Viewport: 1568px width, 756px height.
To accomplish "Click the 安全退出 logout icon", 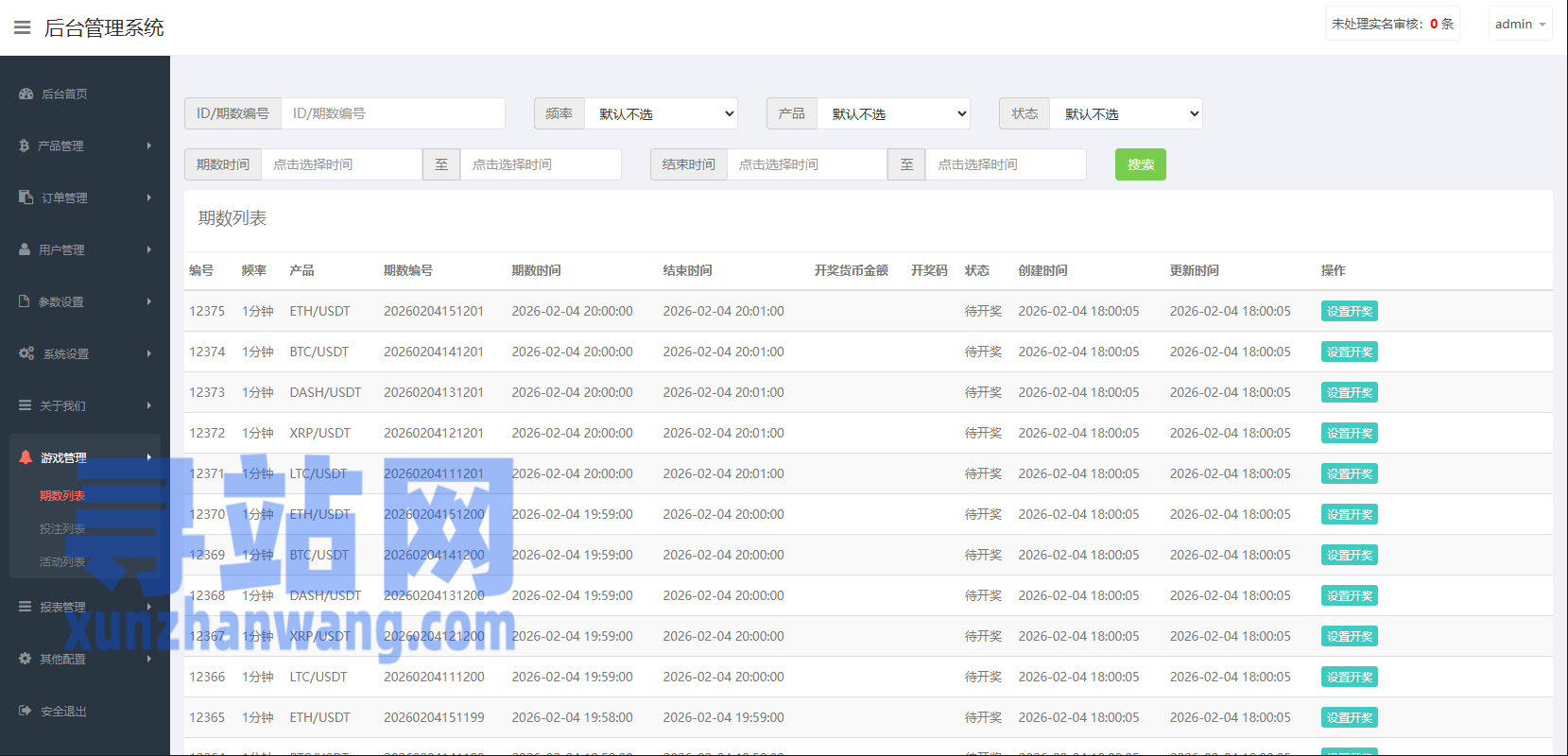I will point(25,711).
